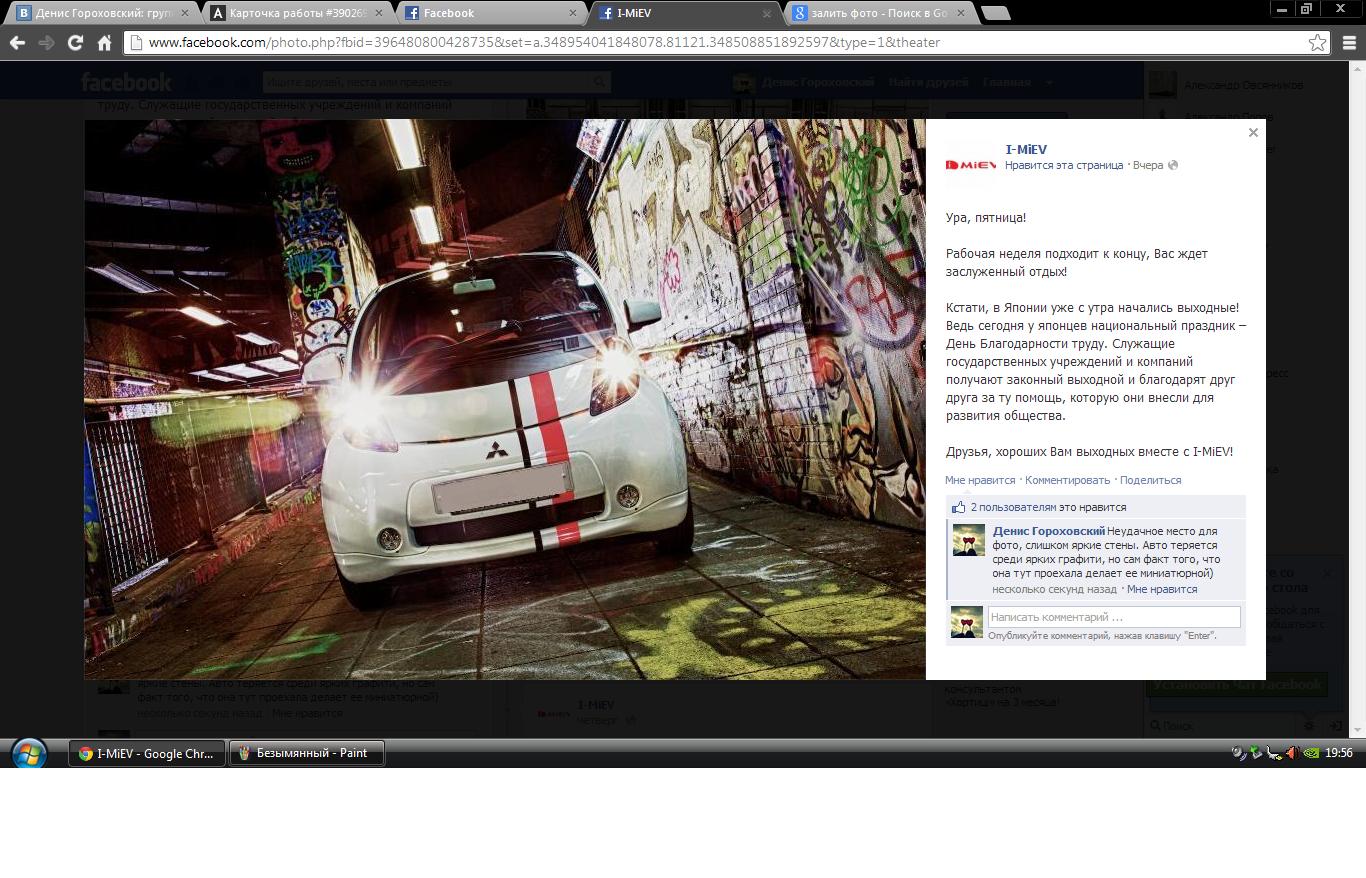Viewport: 1366px width, 878px height.
Task: Switch to the 'залить фото' Google search tab
Action: [879, 13]
